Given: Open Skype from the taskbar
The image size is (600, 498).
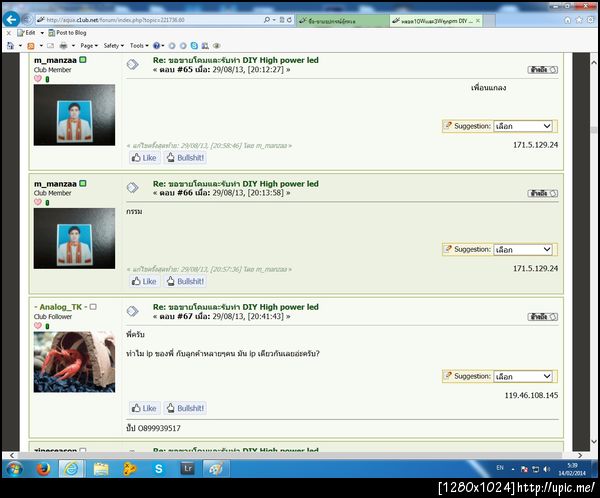Looking at the screenshot, I should 159,469.
